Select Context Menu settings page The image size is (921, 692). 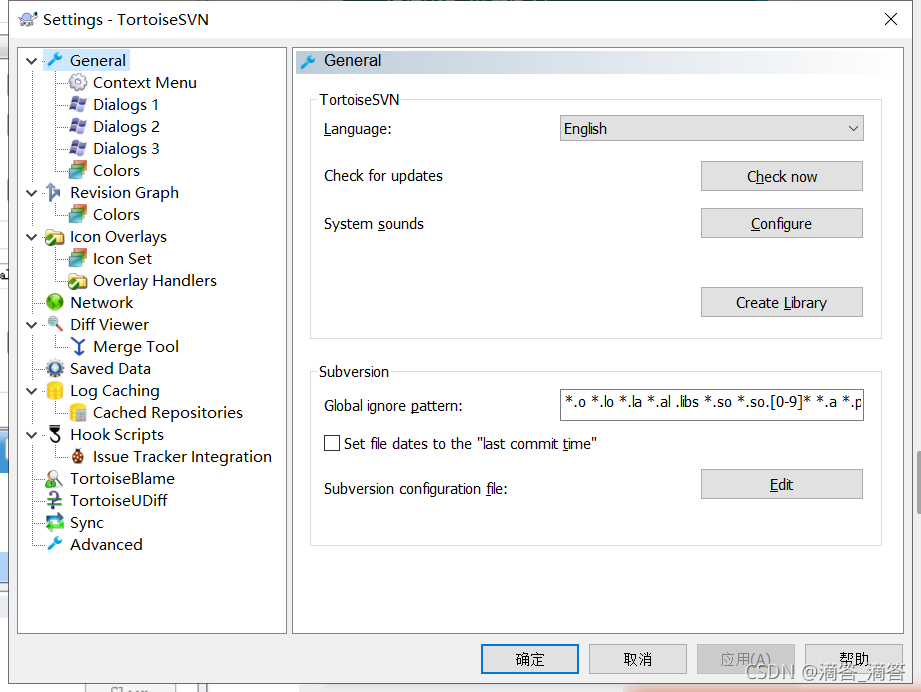(x=144, y=82)
